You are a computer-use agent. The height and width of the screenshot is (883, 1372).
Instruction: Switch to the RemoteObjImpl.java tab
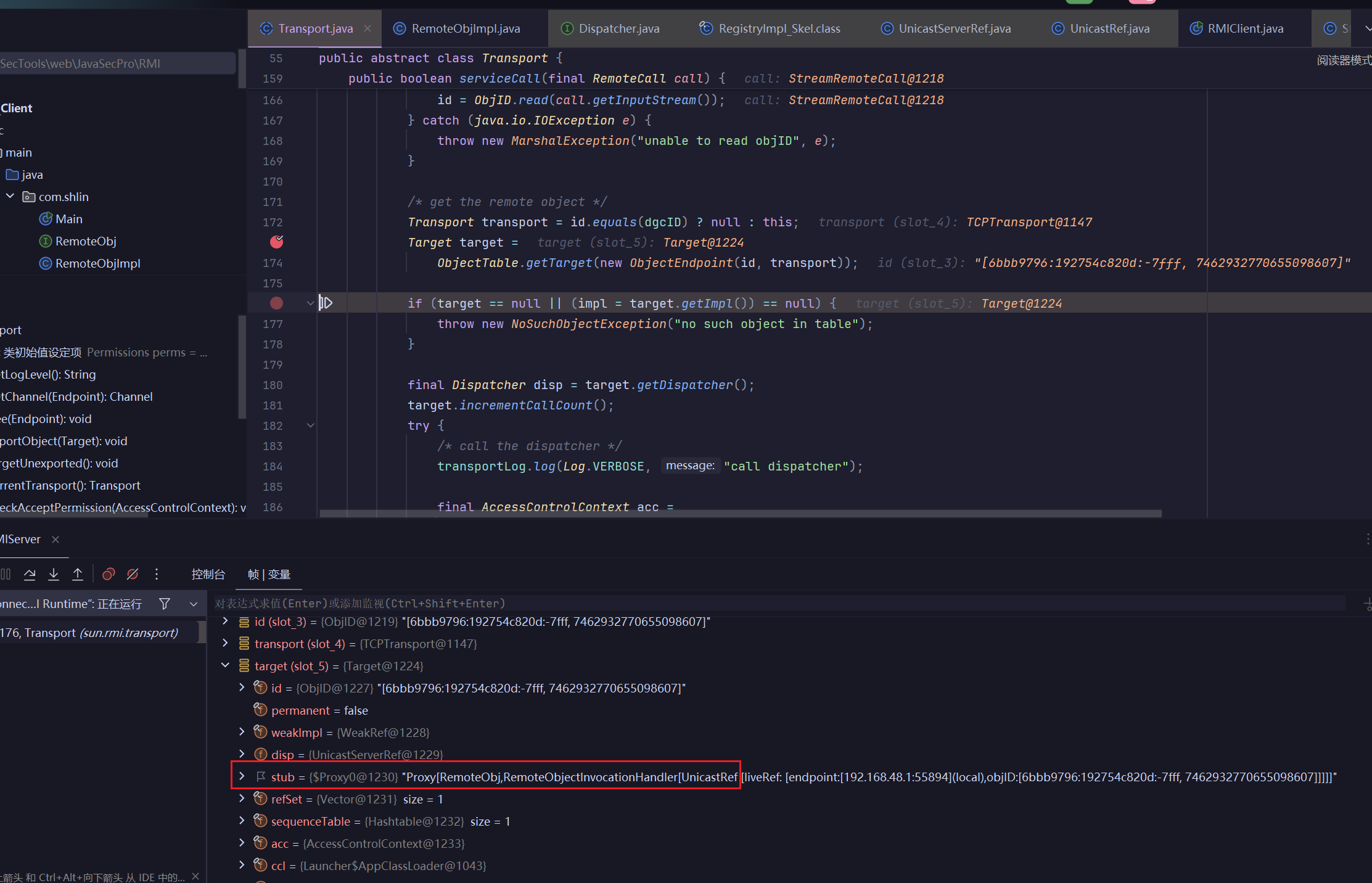coord(465,28)
